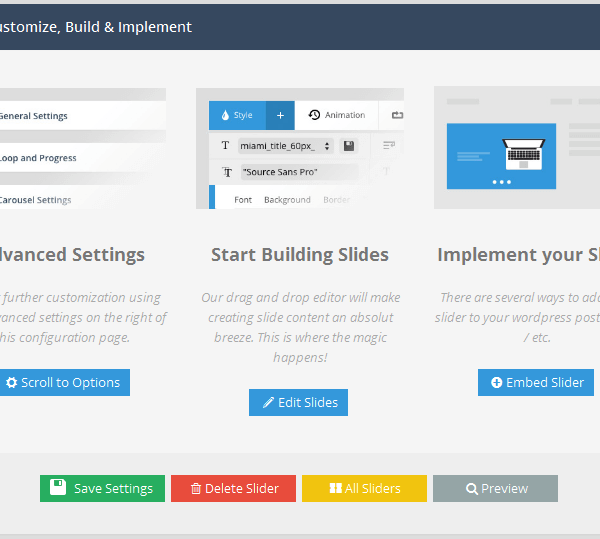Click the text align icon in editor preview
600x539 pixels.
click(x=388, y=146)
